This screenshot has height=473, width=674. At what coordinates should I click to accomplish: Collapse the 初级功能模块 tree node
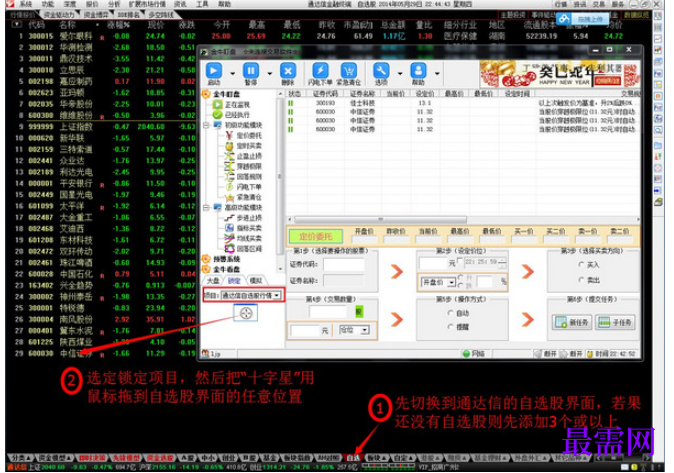206,125
